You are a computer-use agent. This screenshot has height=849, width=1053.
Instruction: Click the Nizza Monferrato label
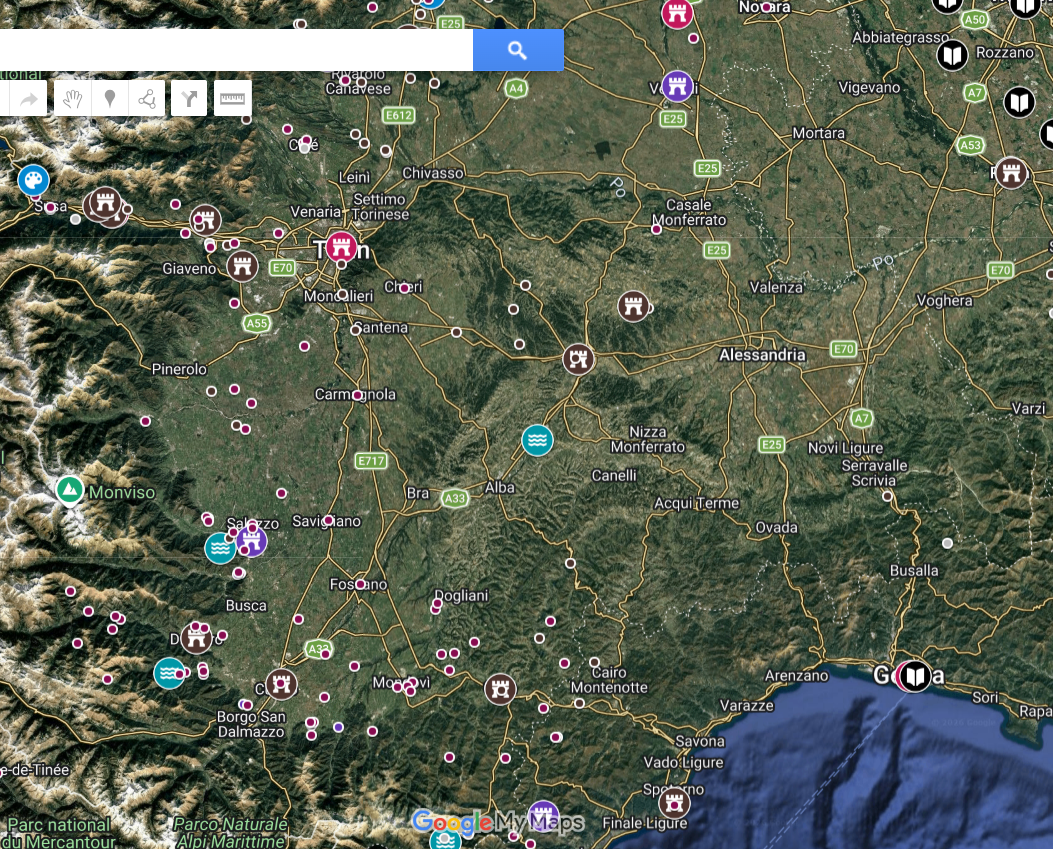647,439
